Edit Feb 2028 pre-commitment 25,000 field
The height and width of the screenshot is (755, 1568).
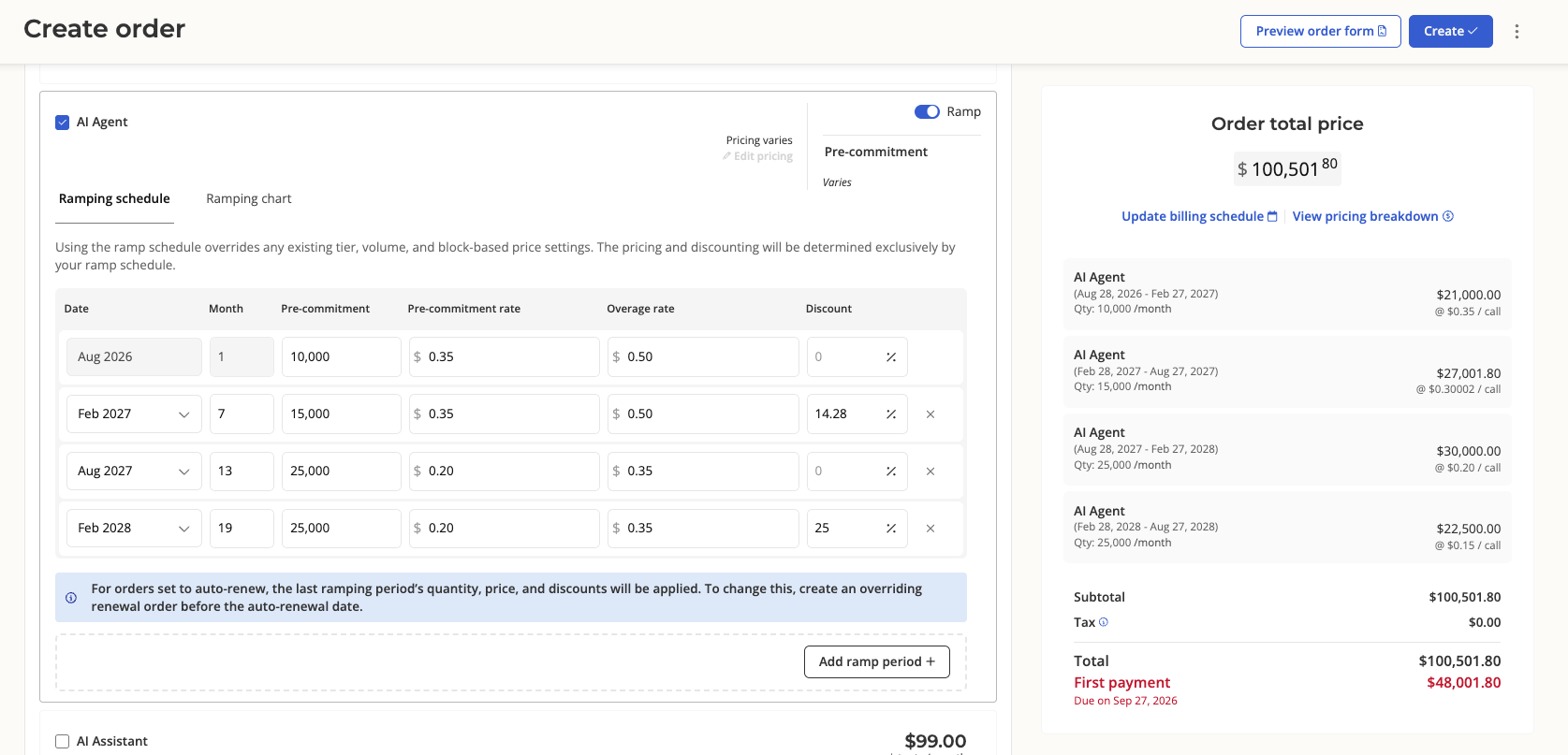click(x=341, y=528)
